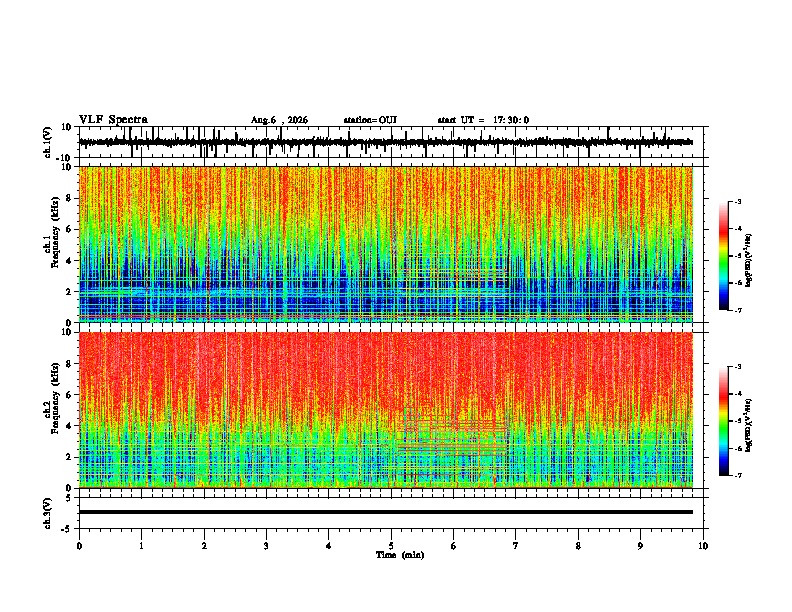This screenshot has width=792, height=612.
Task: Click time axis tick label "4"
Action: point(329,546)
